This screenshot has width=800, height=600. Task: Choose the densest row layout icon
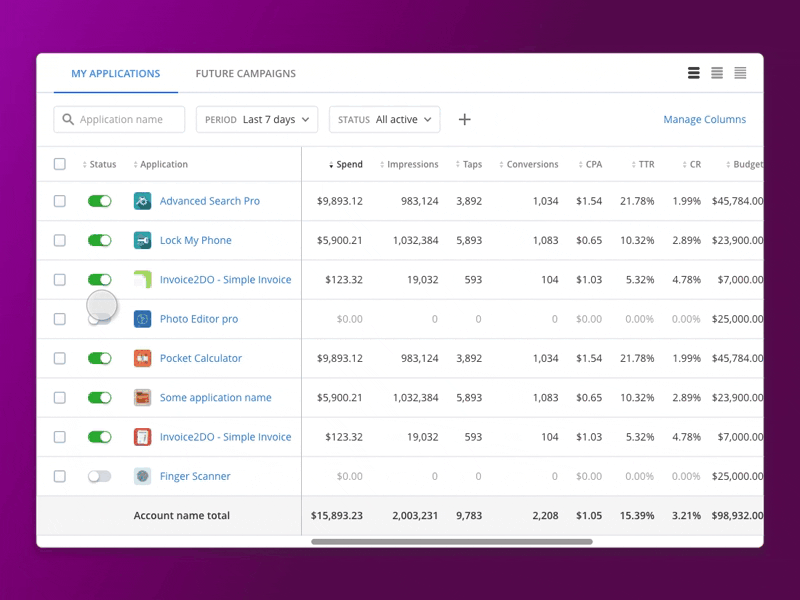point(740,73)
